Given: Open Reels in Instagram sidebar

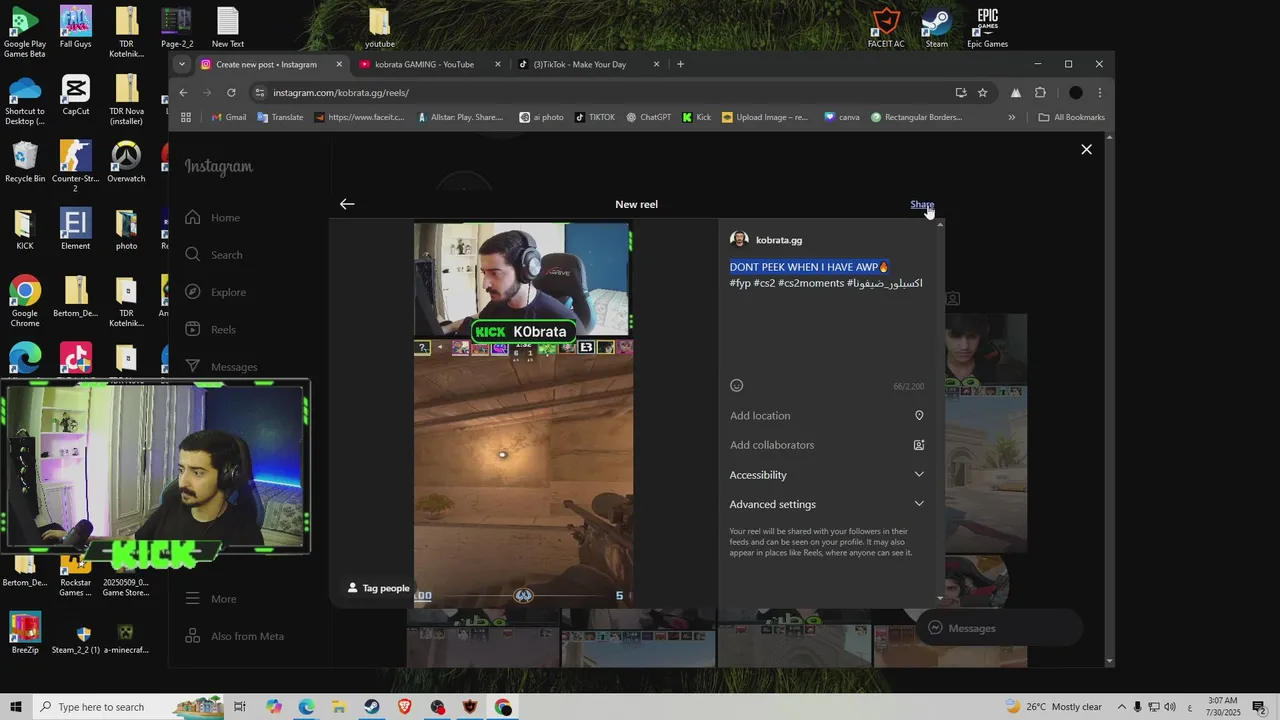Looking at the screenshot, I should coord(210,330).
